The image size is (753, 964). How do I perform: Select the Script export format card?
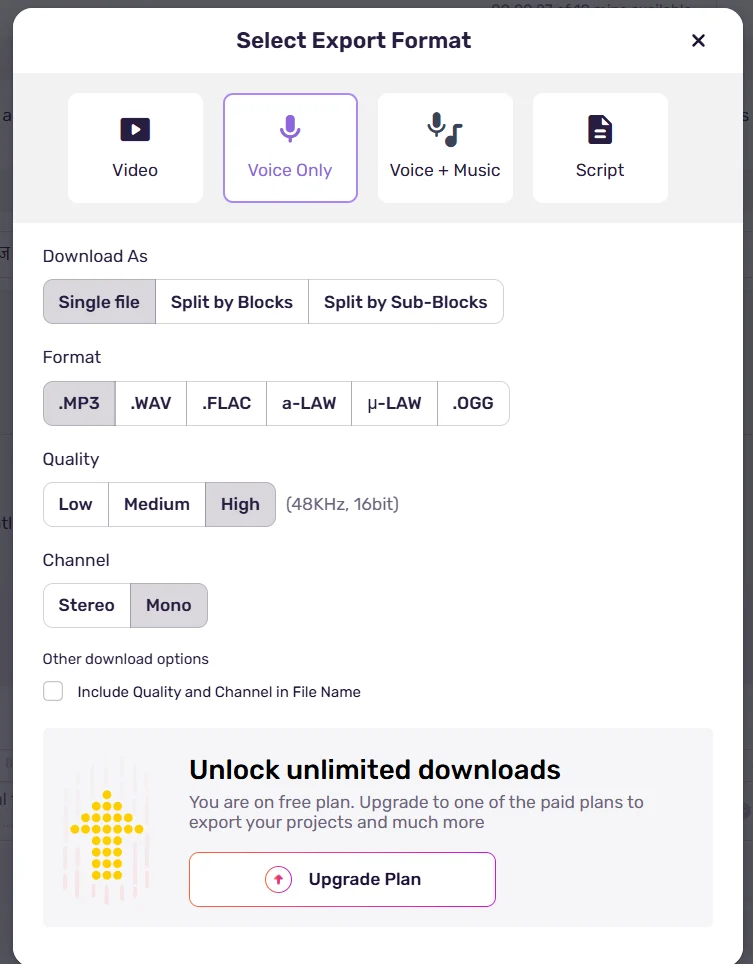pos(600,148)
